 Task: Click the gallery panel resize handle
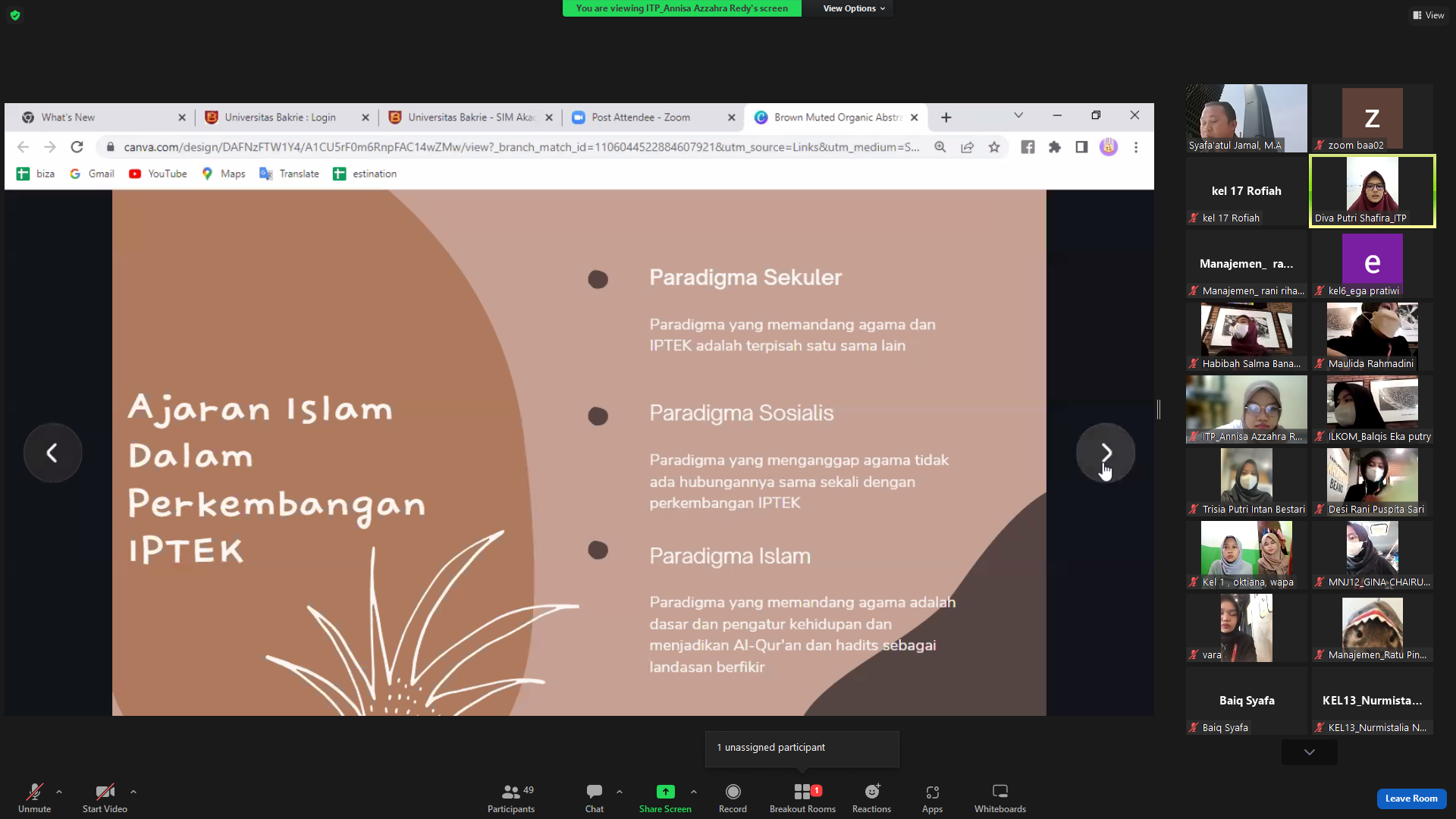[x=1159, y=409]
